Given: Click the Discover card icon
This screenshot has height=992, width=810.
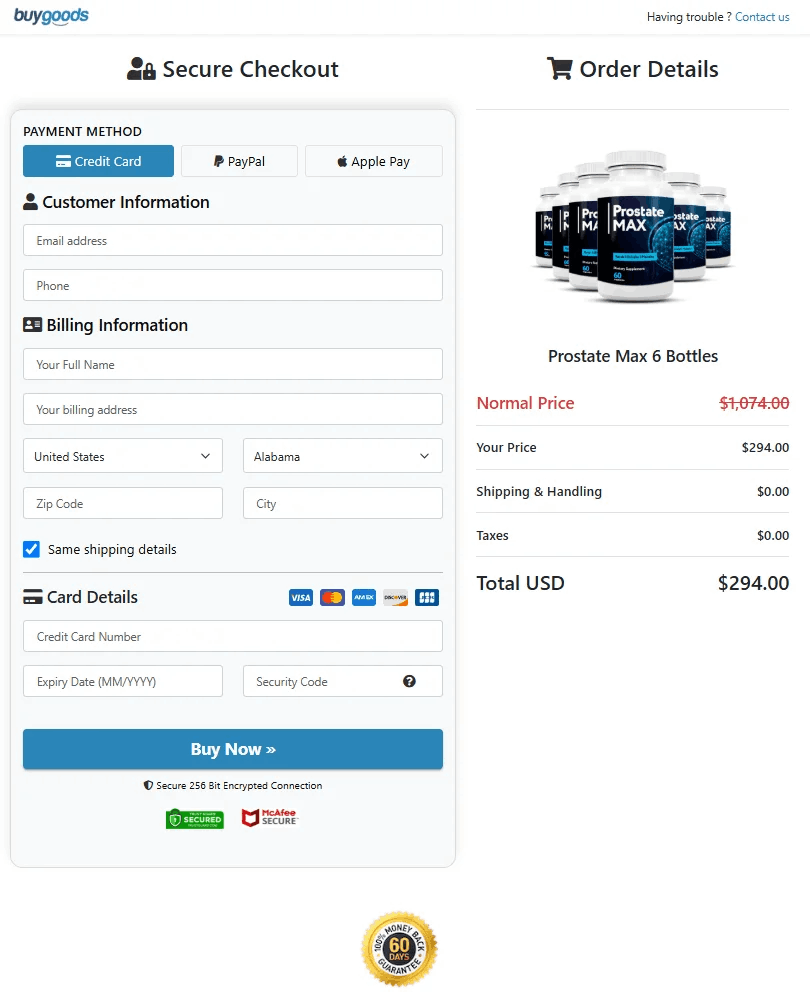Looking at the screenshot, I should click(x=396, y=597).
